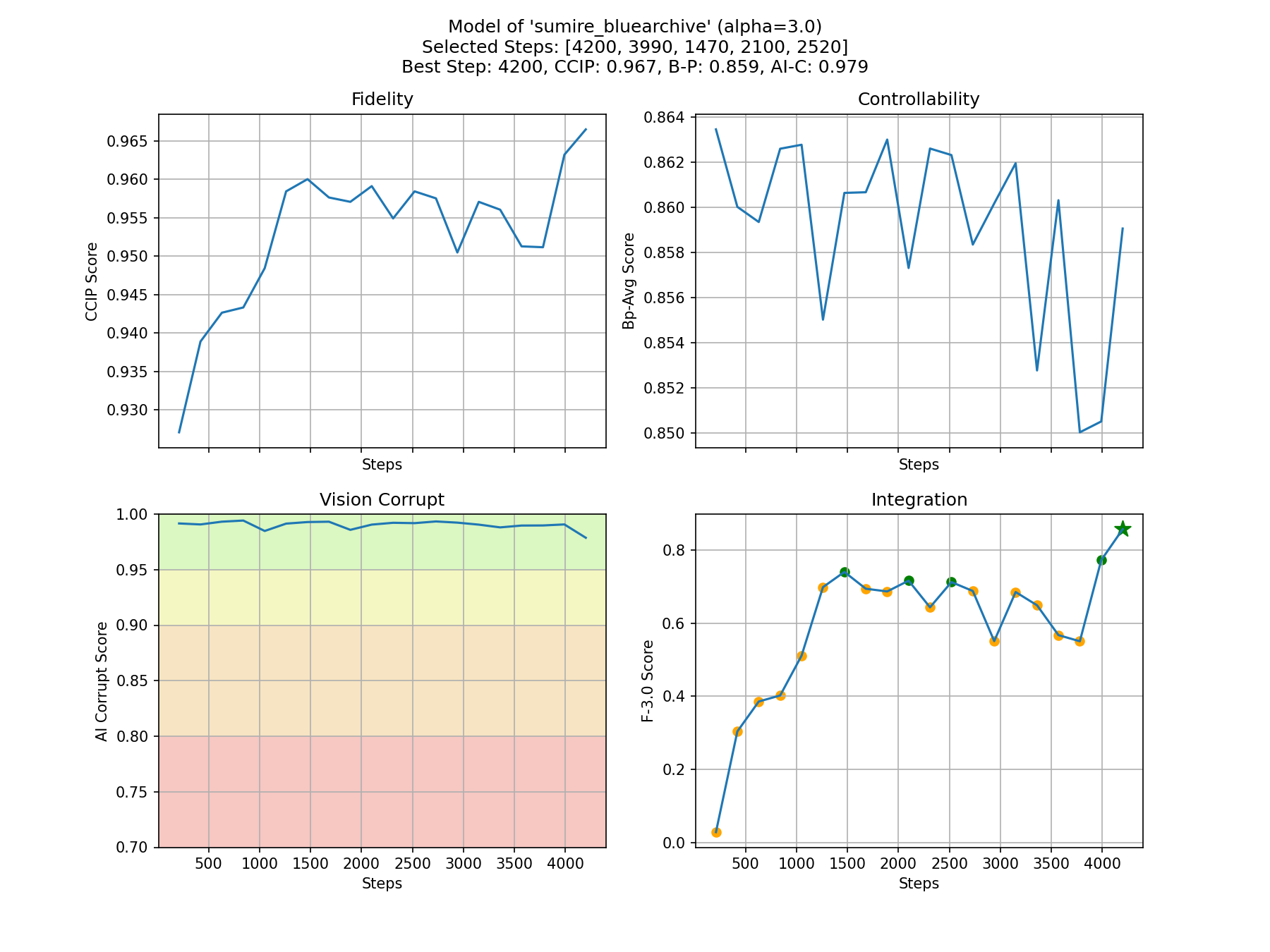Click the 0.850 tick on the Controllability axis

[x=665, y=433]
